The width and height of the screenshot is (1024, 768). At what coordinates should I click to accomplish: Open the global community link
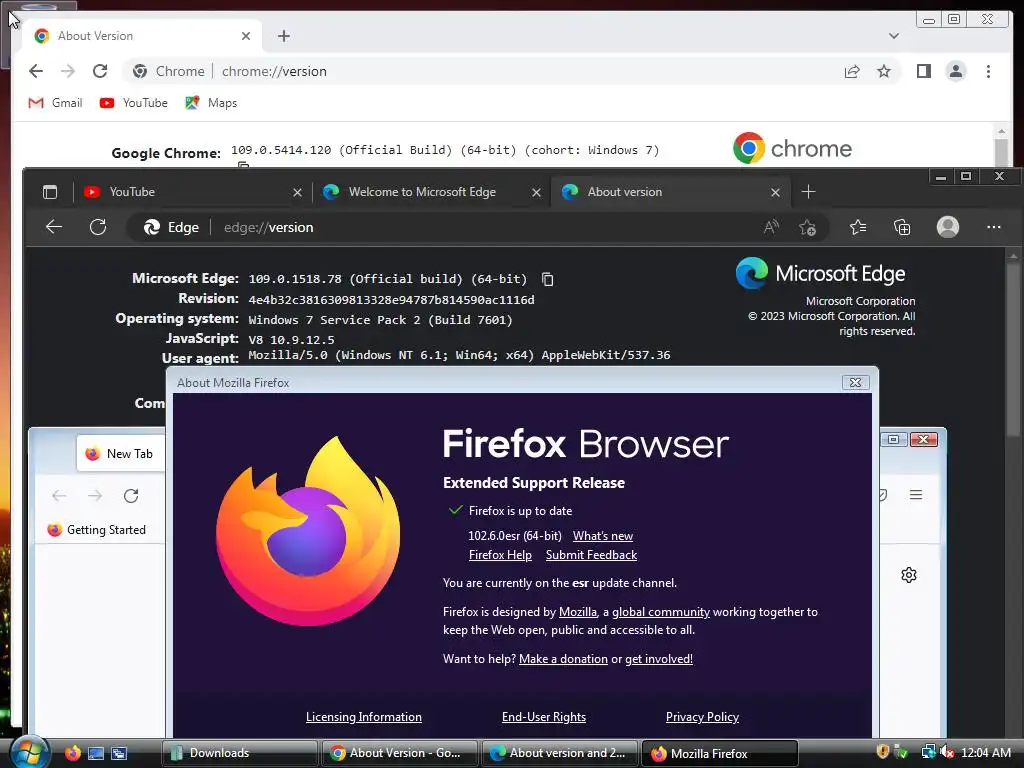click(661, 612)
